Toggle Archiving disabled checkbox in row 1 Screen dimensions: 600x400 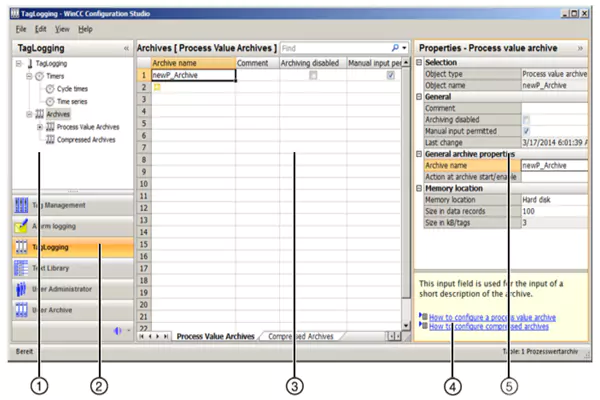(313, 75)
